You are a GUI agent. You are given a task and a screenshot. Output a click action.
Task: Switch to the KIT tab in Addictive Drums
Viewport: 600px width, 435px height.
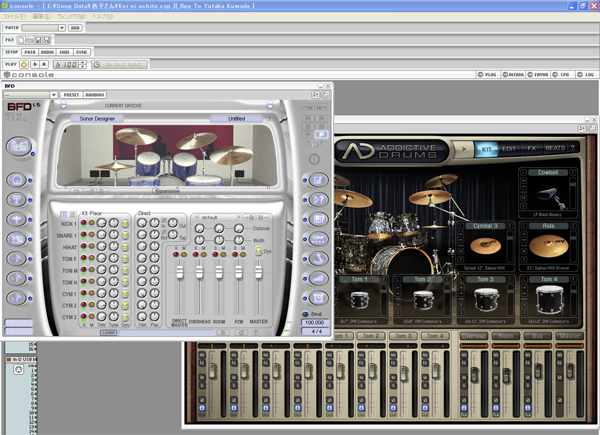pyautogui.click(x=486, y=149)
